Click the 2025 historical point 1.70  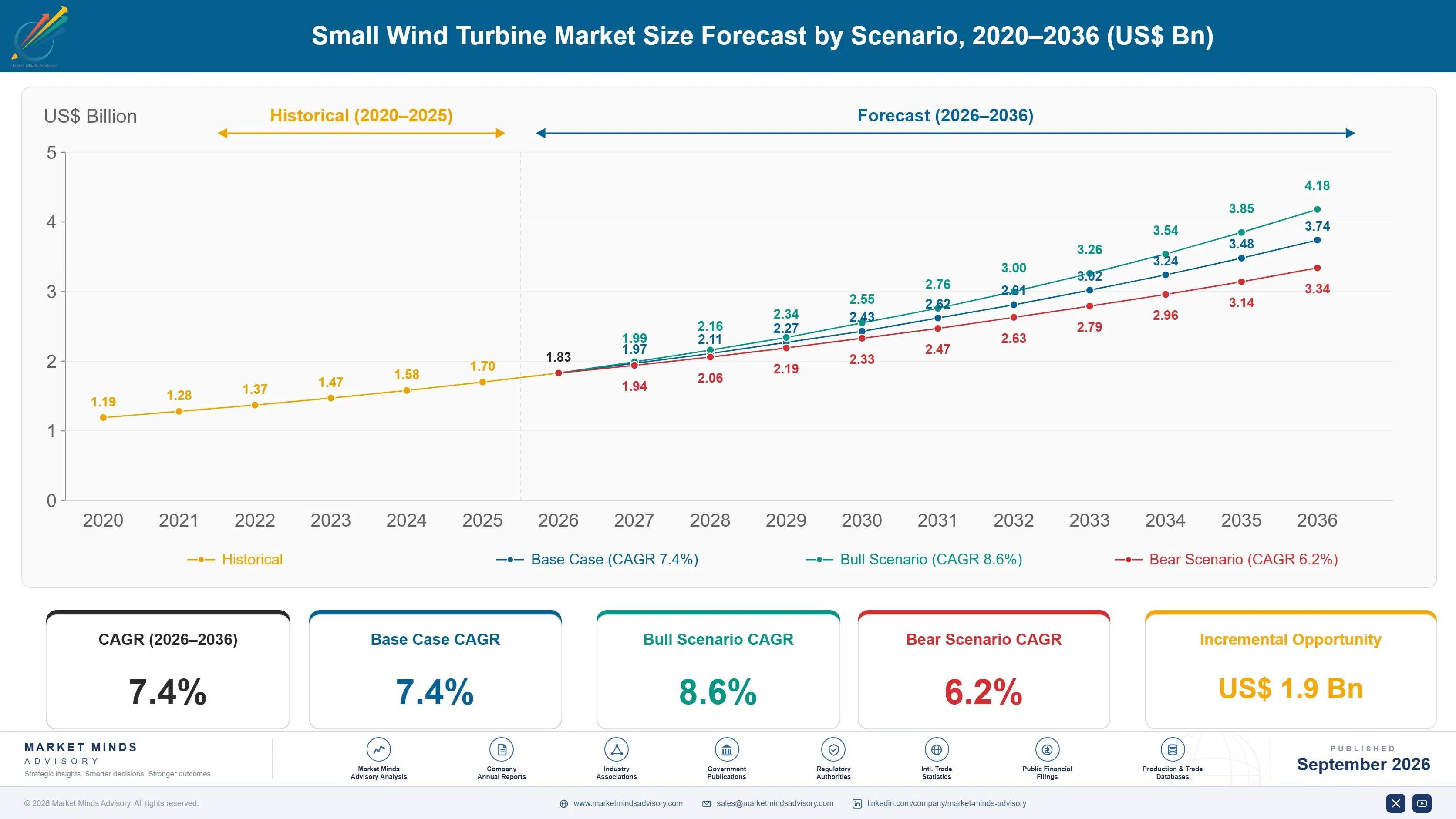pos(482,382)
